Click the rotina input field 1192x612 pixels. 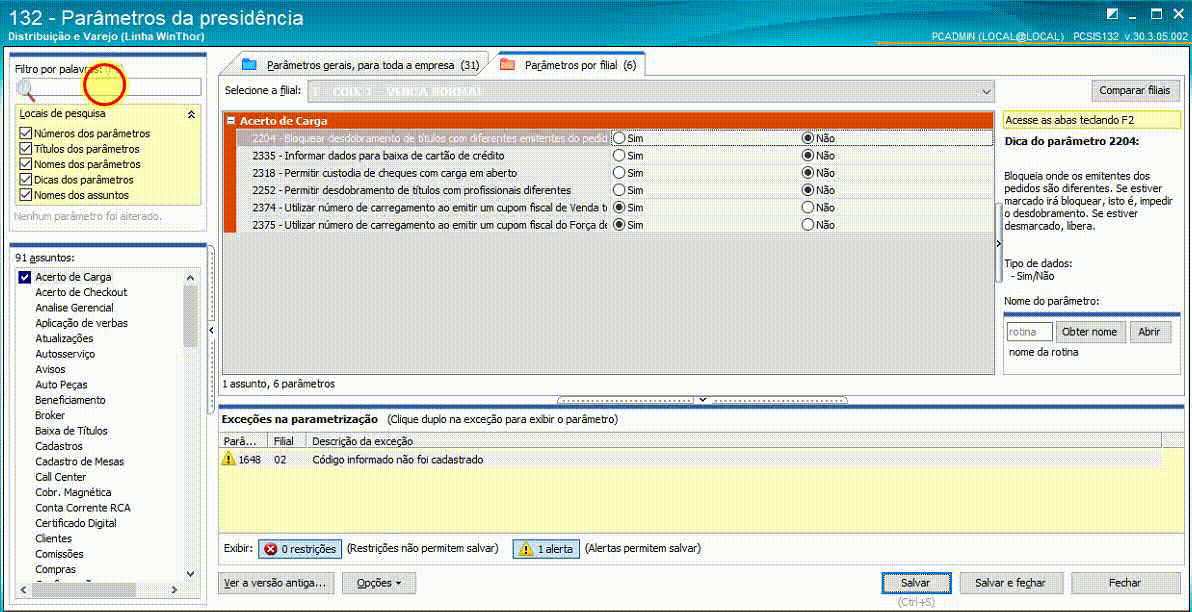tap(1029, 332)
